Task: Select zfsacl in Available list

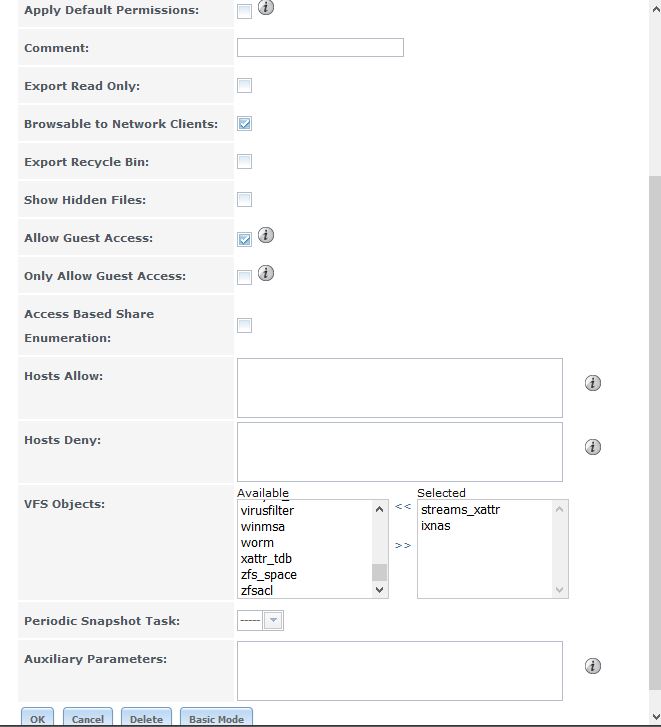Action: pyautogui.click(x=257, y=591)
